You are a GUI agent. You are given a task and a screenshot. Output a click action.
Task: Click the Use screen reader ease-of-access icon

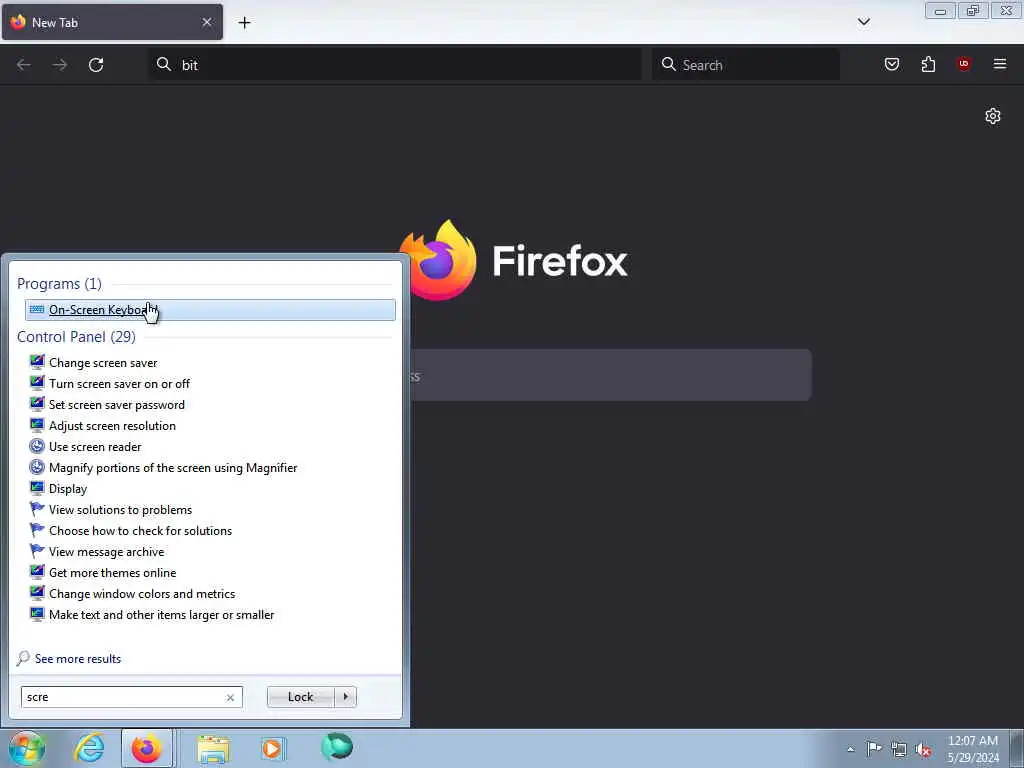(x=37, y=446)
